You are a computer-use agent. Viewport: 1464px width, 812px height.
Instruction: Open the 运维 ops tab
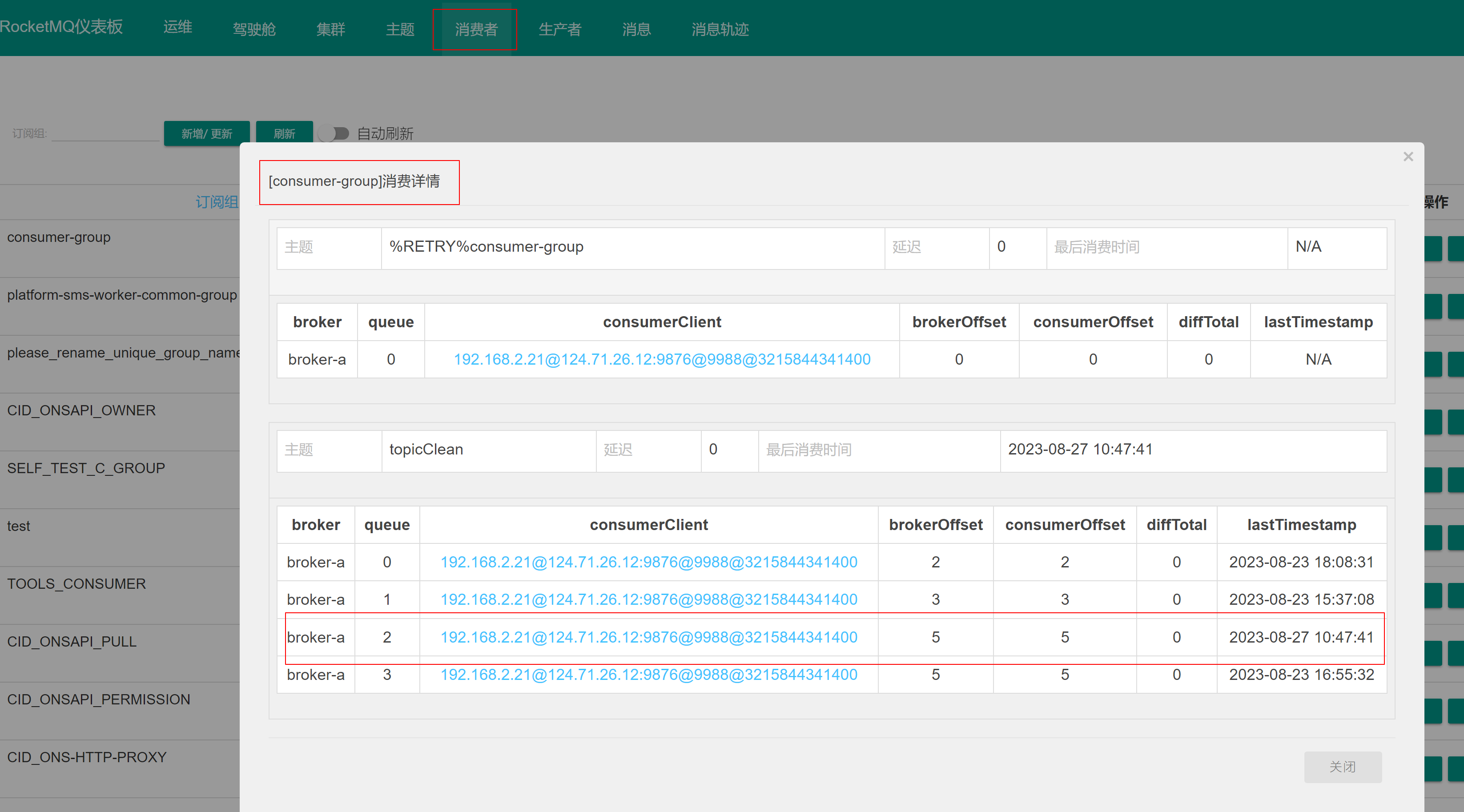pos(178,27)
